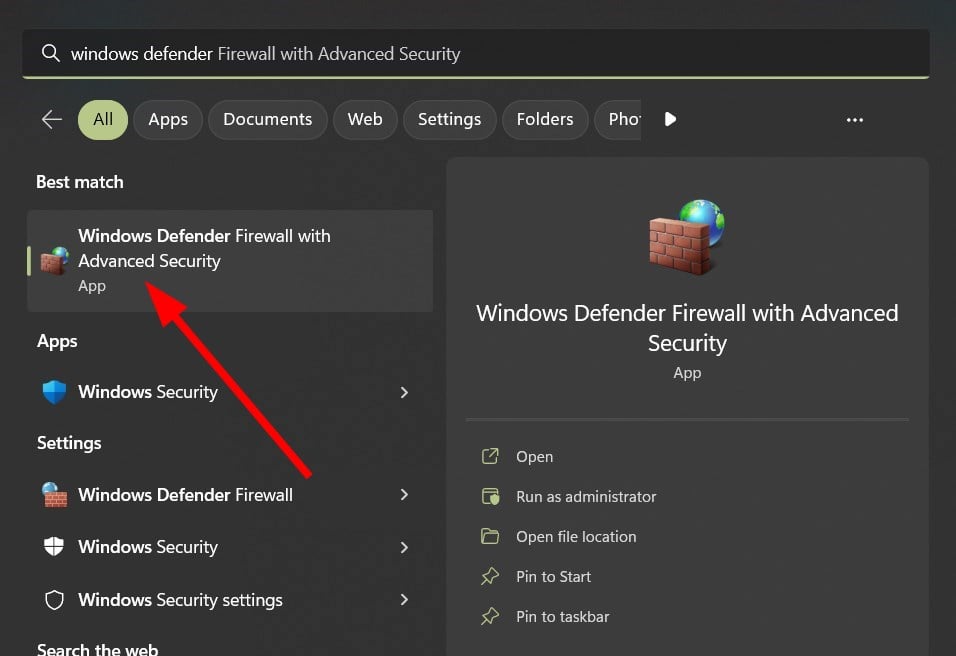Open Windows Defender Firewall with Advanced Security
The image size is (956, 656).
click(204, 248)
